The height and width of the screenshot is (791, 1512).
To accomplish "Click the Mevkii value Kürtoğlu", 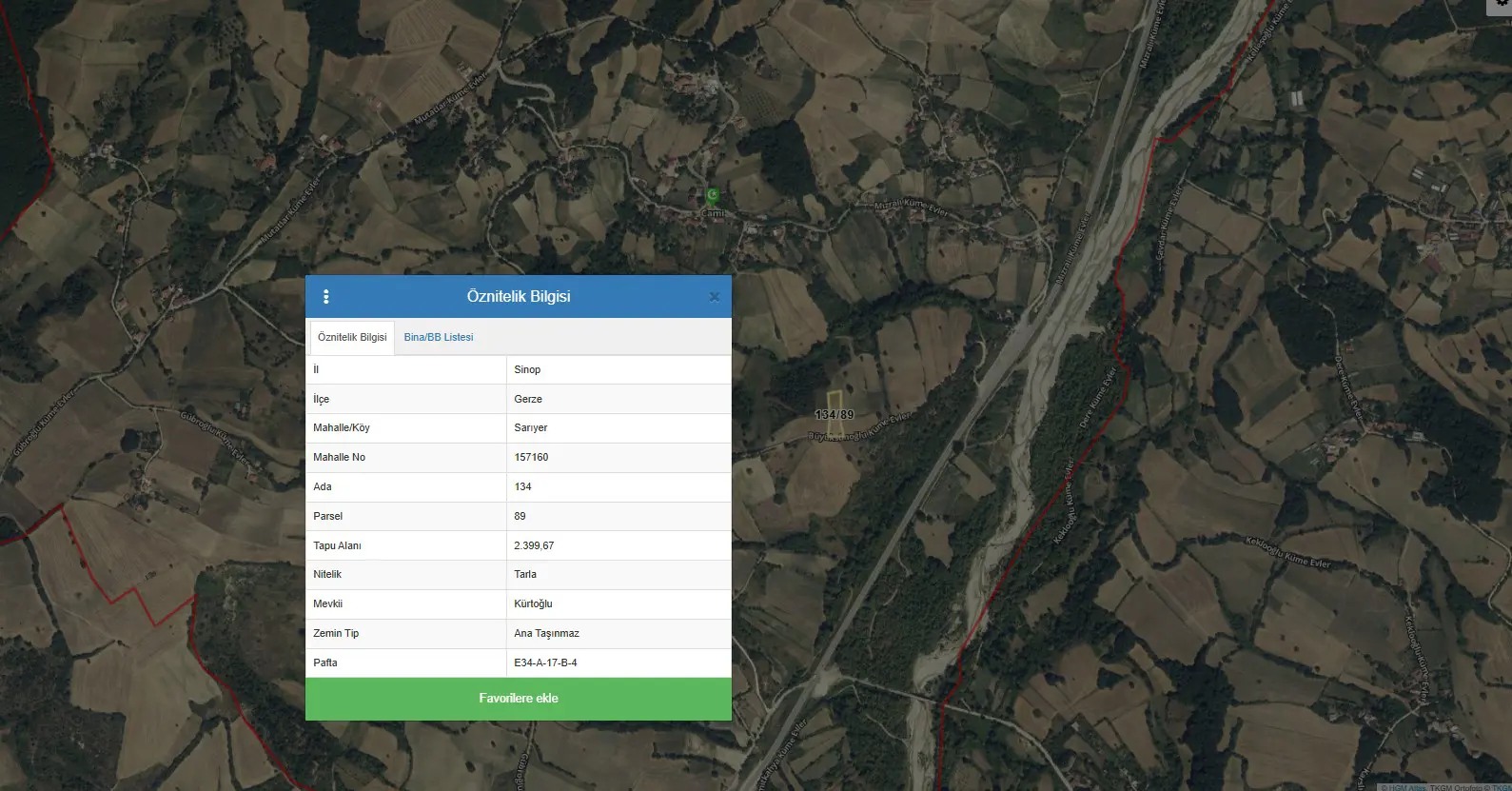I will [533, 603].
